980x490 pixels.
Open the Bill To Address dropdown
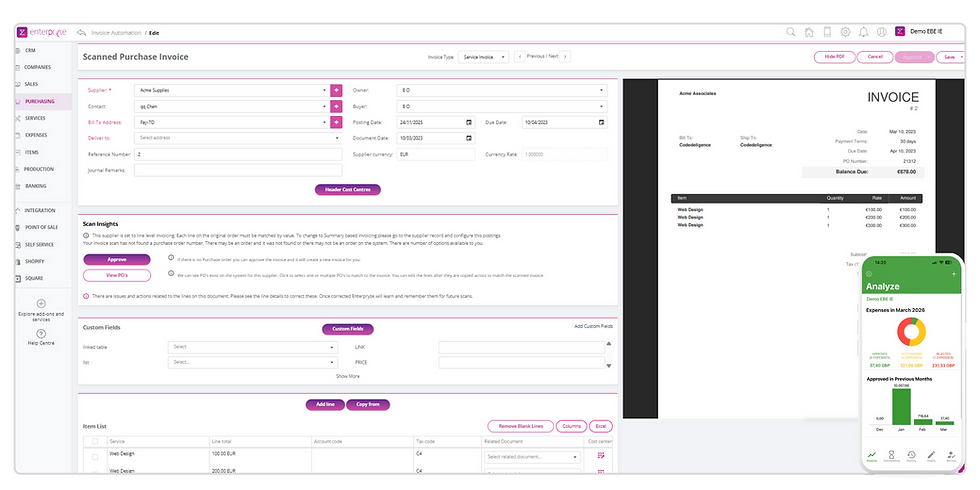(232, 122)
